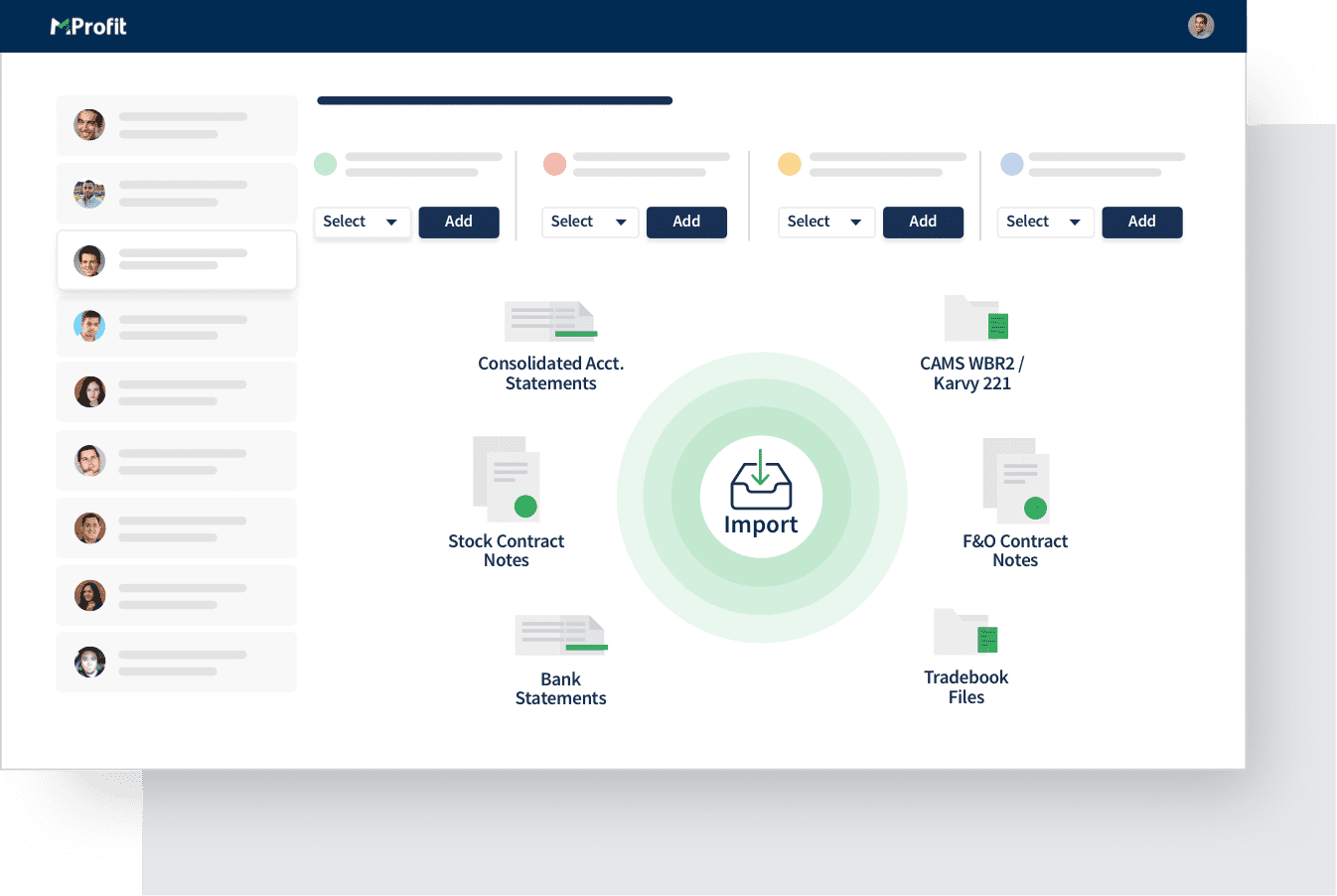Choose the first user card in sidebar
The height and width of the screenshot is (896, 1337).
click(x=177, y=125)
